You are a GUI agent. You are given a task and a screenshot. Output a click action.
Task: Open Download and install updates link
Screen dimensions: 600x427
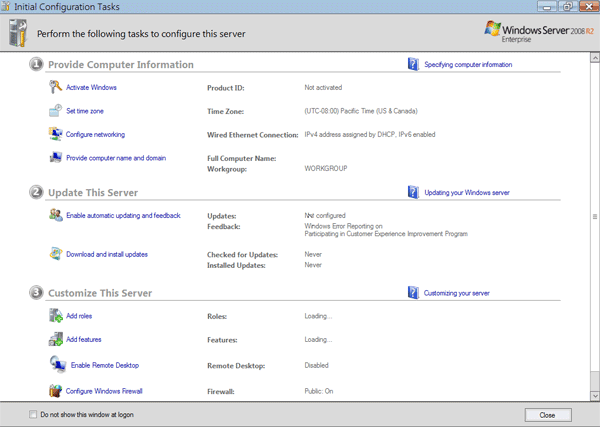107,254
